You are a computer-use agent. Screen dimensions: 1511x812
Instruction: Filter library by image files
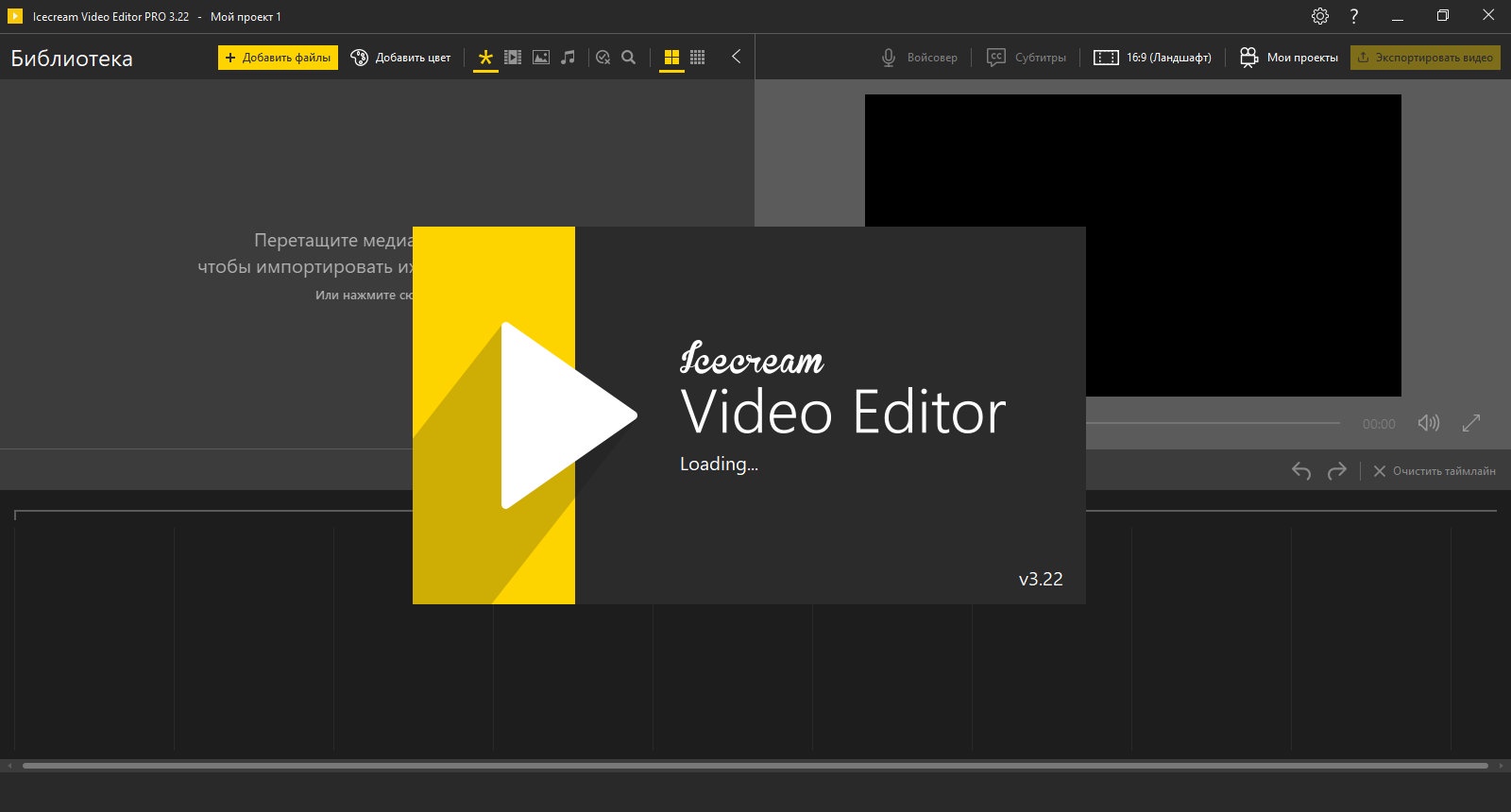(541, 58)
